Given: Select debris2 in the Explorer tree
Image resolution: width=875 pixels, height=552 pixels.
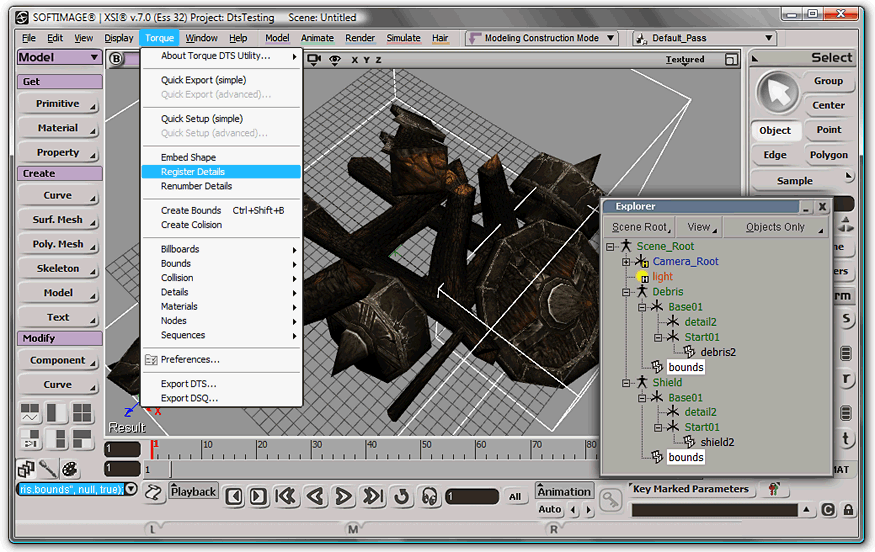Looking at the screenshot, I should point(718,352).
